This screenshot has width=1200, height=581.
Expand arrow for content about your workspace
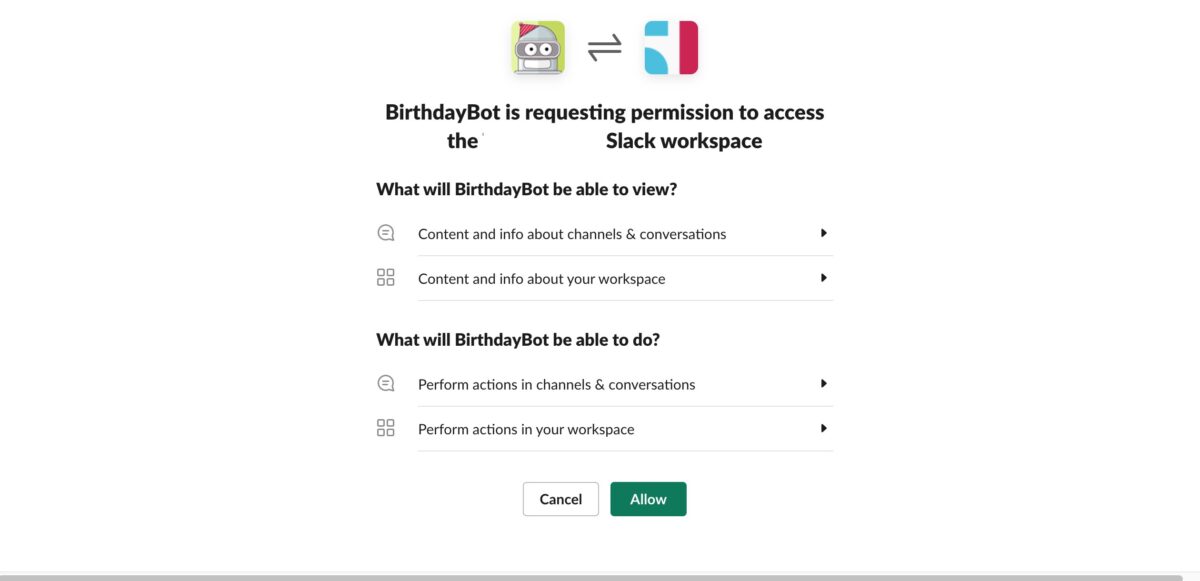[824, 278]
